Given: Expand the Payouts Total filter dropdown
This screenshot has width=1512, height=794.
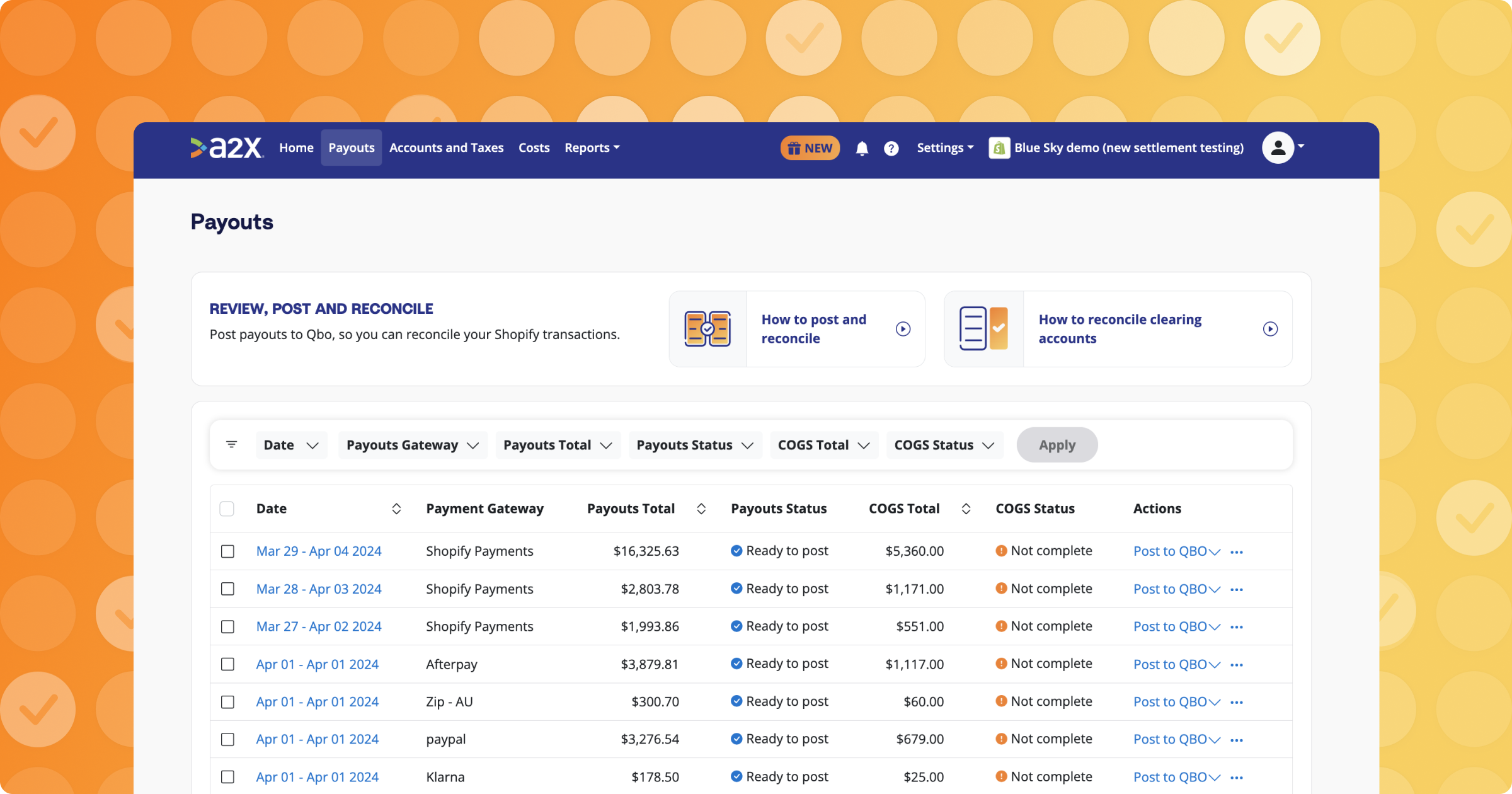Looking at the screenshot, I should [x=558, y=445].
